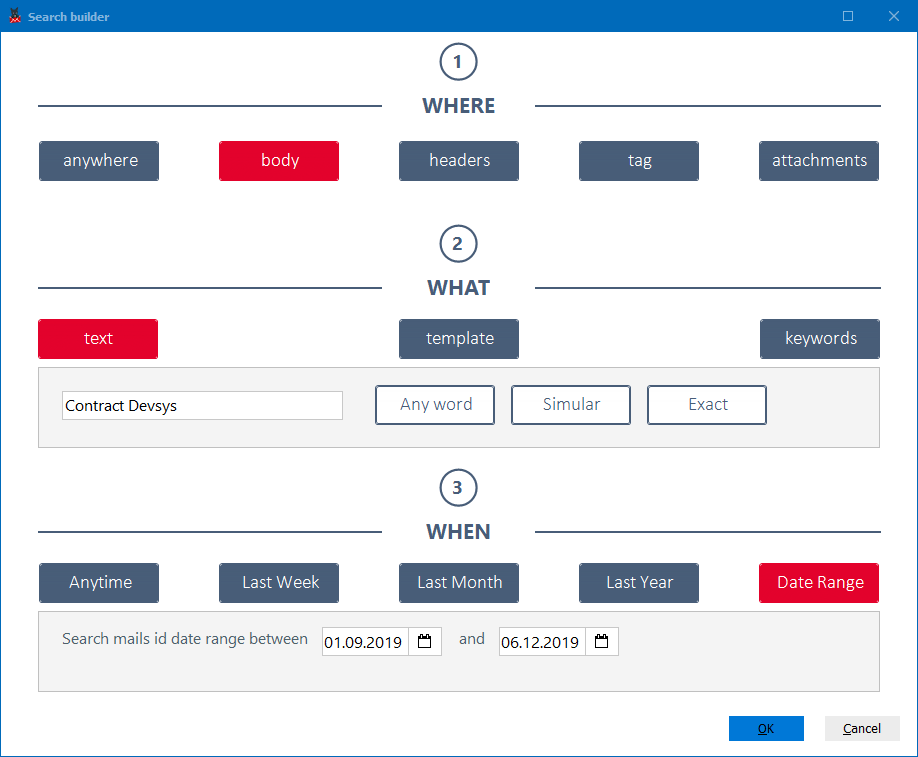
Task: Toggle the Date Range option under WHEN
Action: pos(818,583)
